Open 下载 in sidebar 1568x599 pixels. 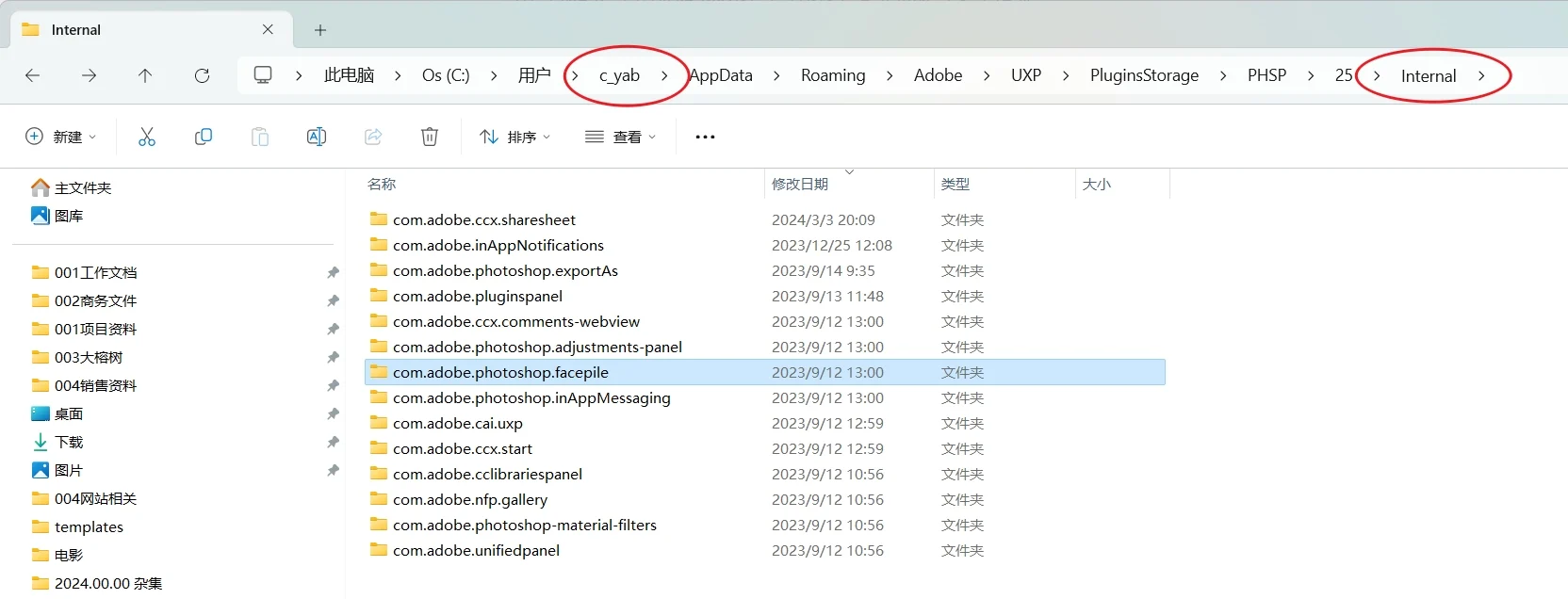point(57,442)
